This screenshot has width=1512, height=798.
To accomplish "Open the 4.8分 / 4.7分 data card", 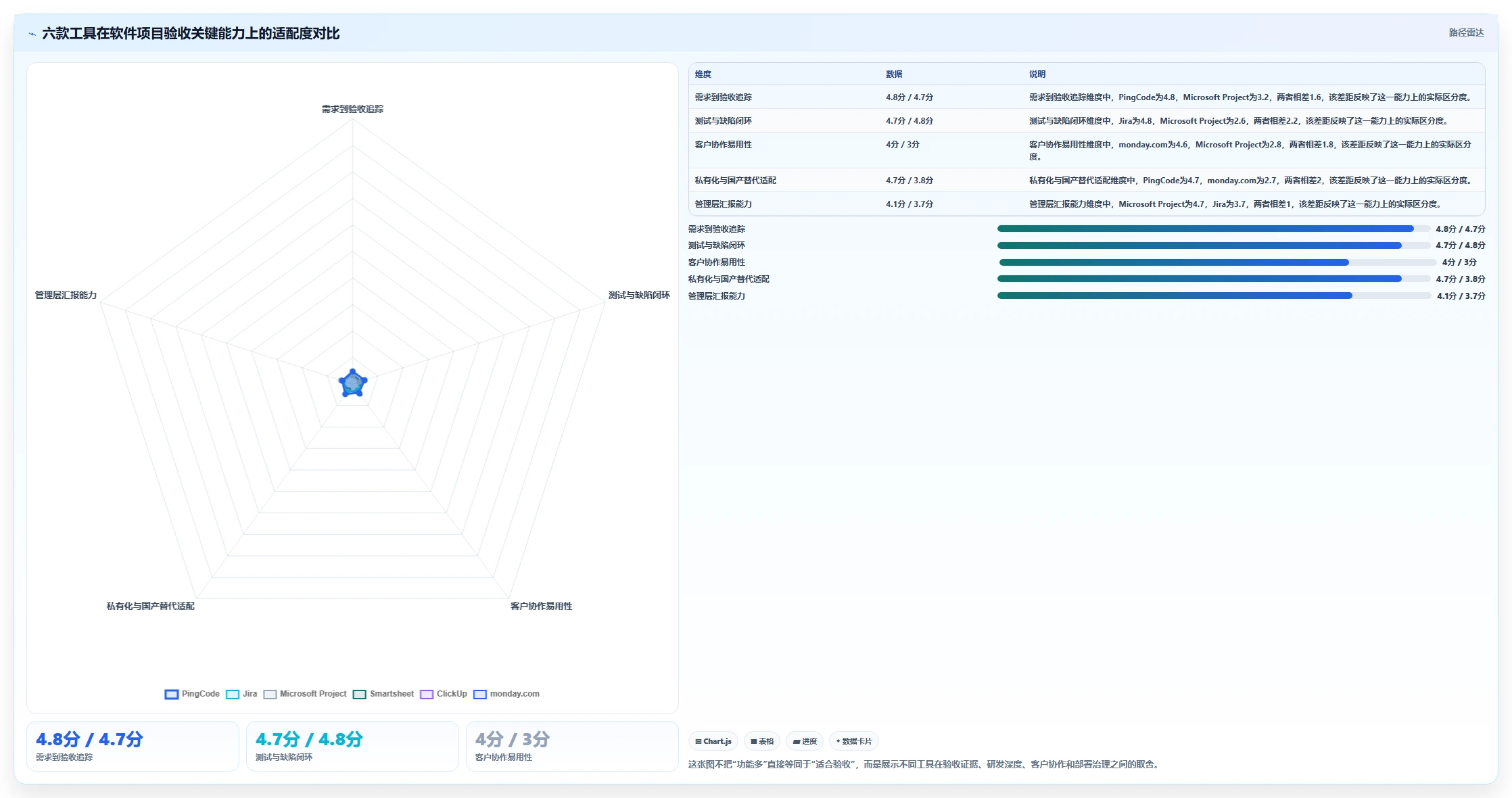I will [133, 746].
